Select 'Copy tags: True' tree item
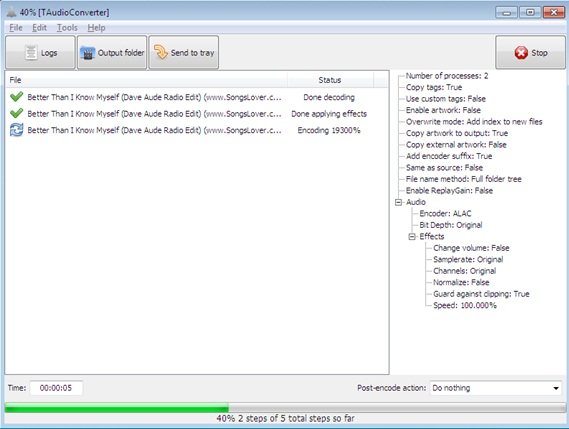 click(434, 87)
